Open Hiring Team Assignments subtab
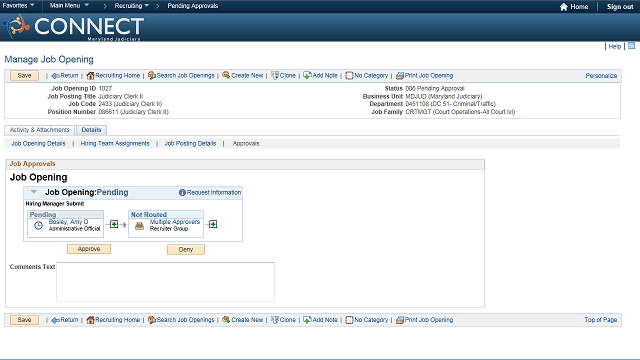Viewport: 640px width, 360px height. [x=115, y=144]
